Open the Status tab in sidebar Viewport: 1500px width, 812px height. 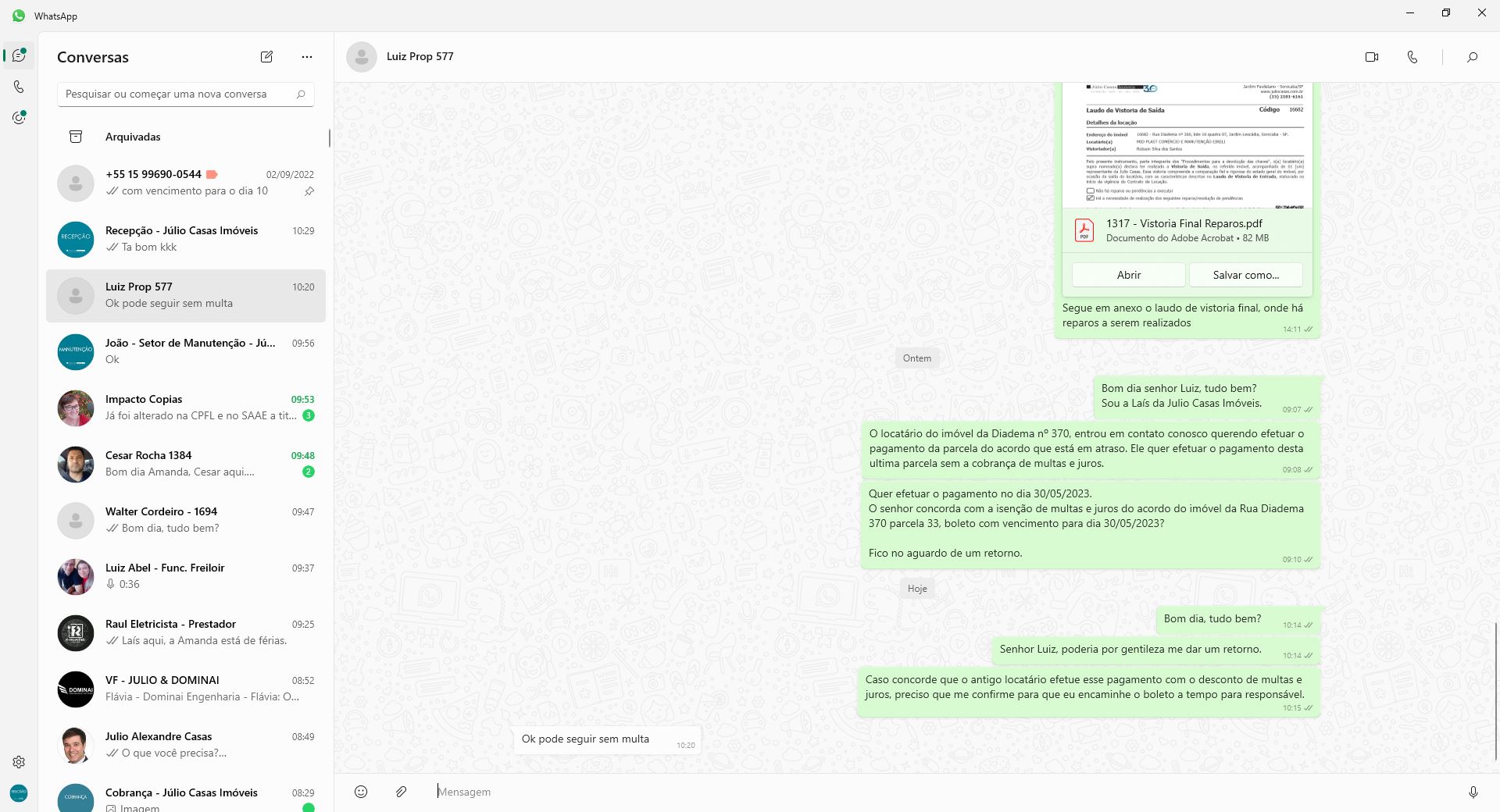[19, 118]
